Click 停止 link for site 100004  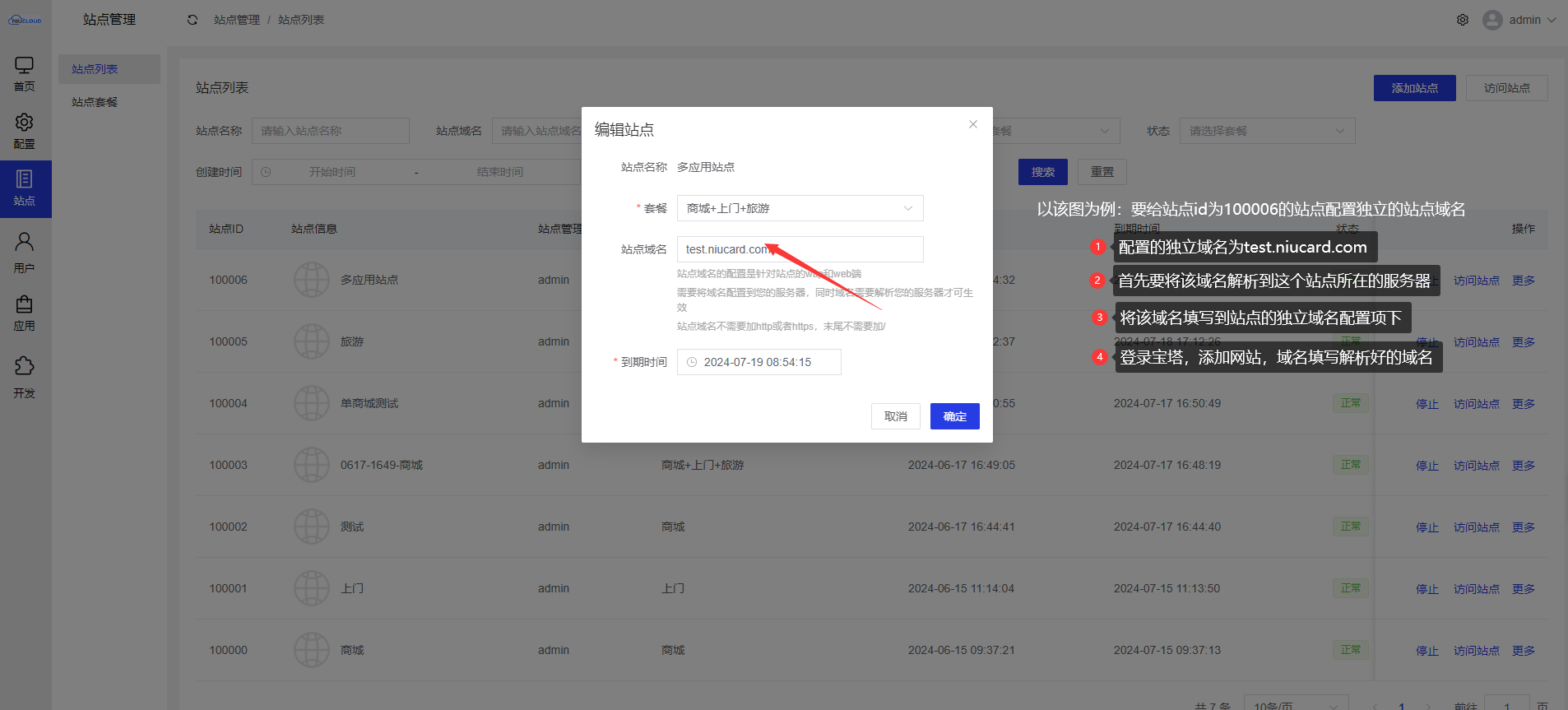tap(1427, 404)
